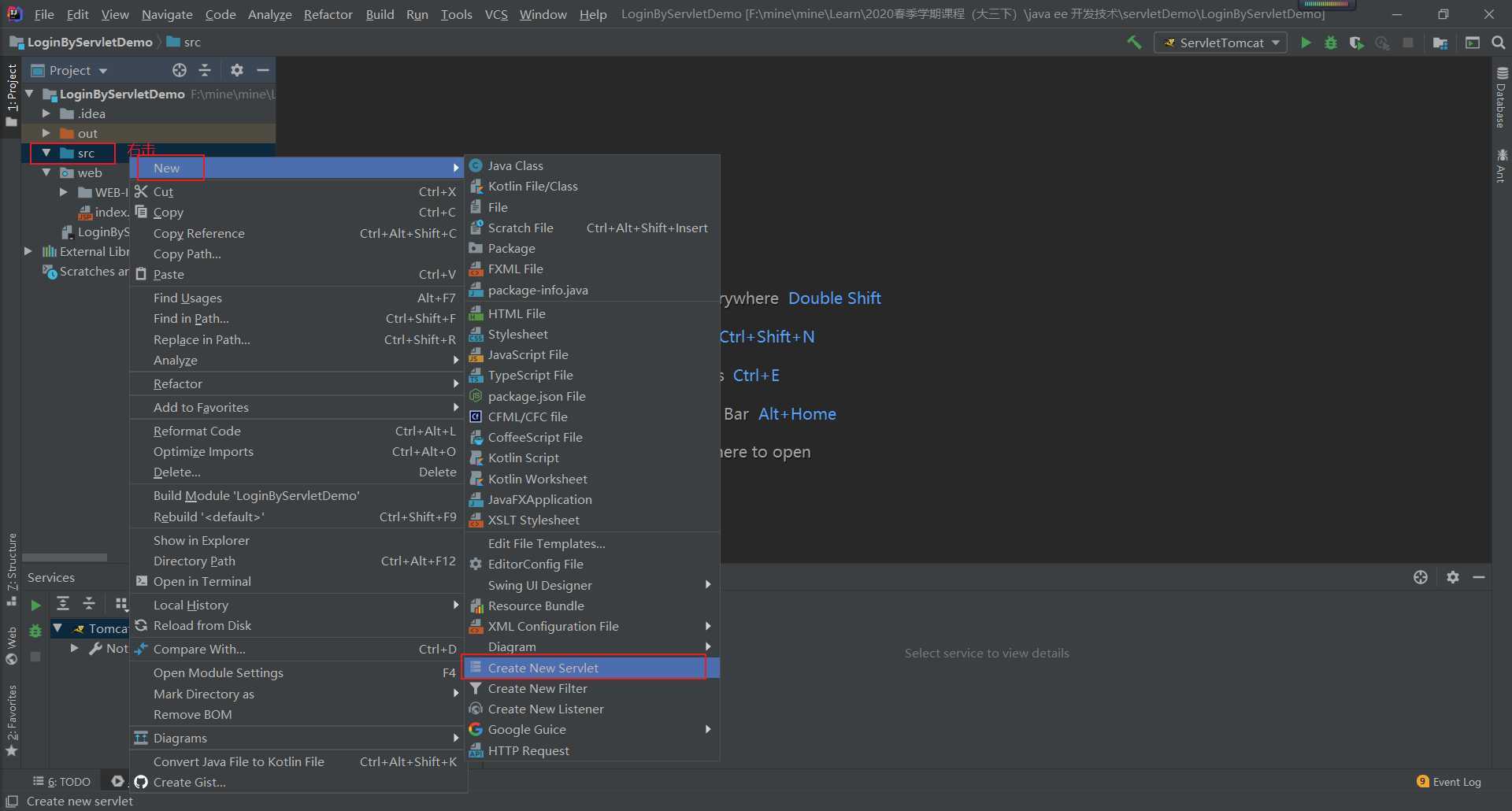This screenshot has height=811, width=1512.
Task: Open XML Configuration File submenu
Action: pyautogui.click(x=592, y=626)
